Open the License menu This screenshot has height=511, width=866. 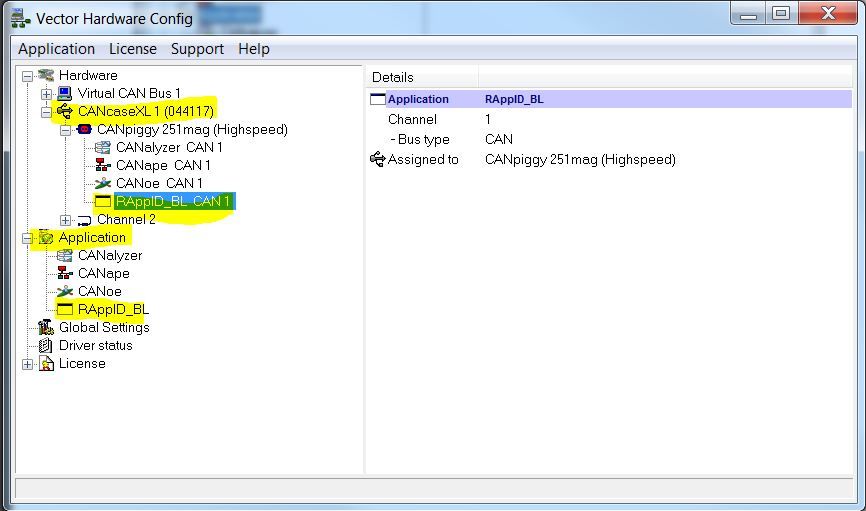(x=133, y=49)
